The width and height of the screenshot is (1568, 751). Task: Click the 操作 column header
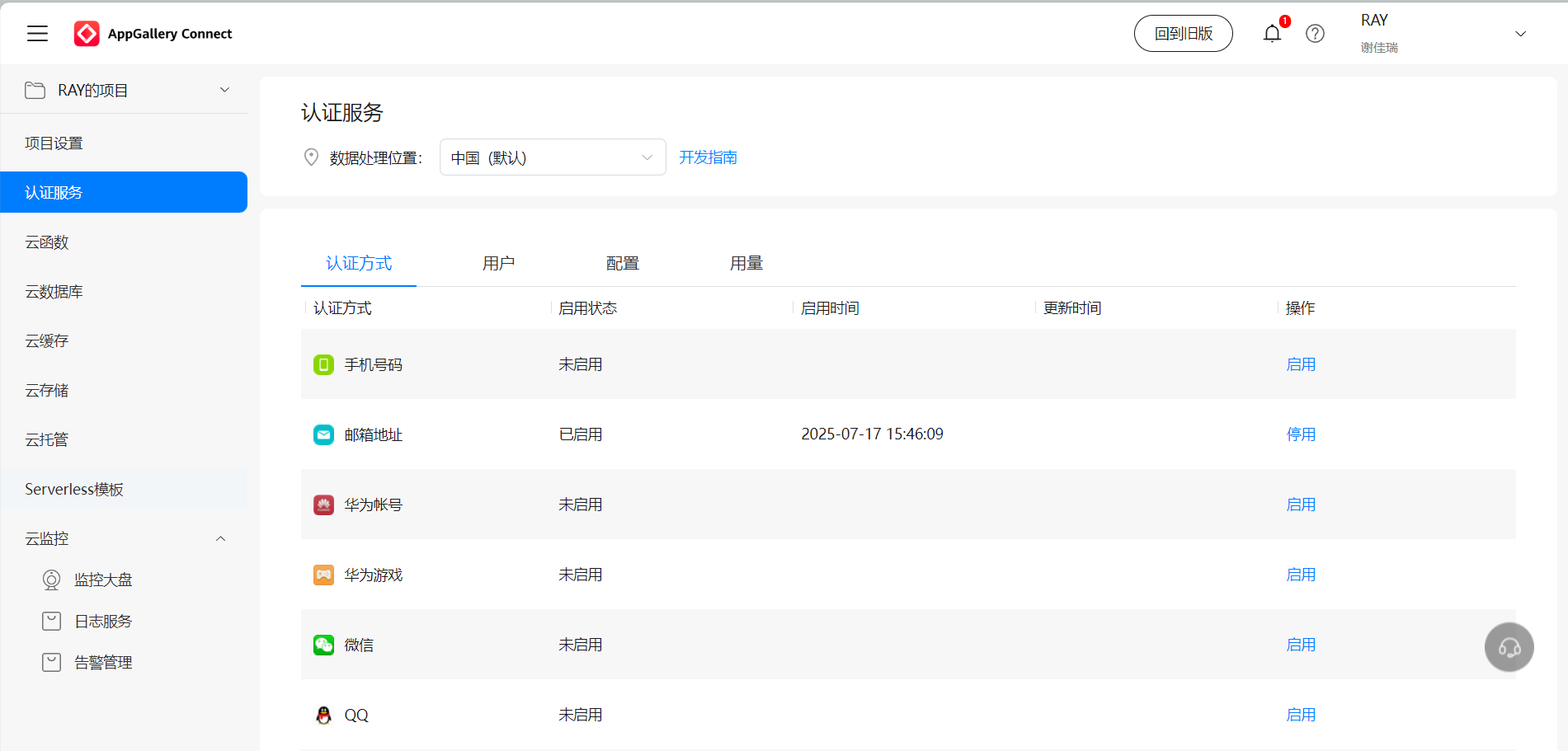1300,308
